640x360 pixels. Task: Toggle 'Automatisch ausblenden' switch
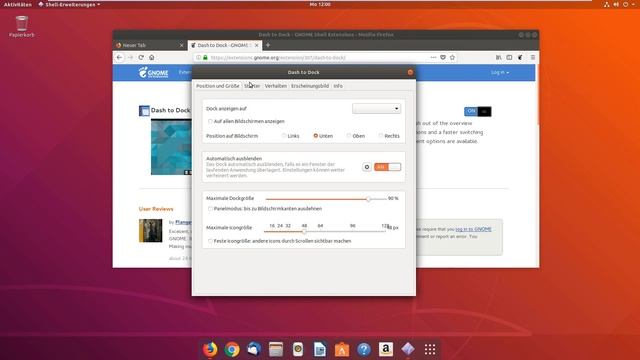tap(387, 167)
